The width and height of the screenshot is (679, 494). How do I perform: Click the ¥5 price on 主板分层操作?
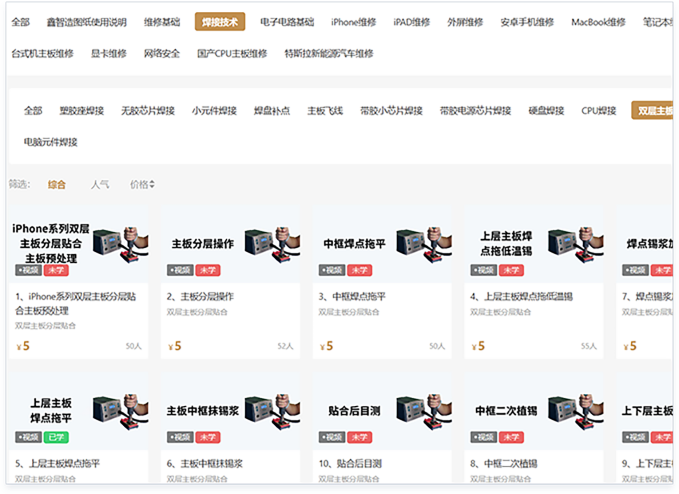click(175, 346)
